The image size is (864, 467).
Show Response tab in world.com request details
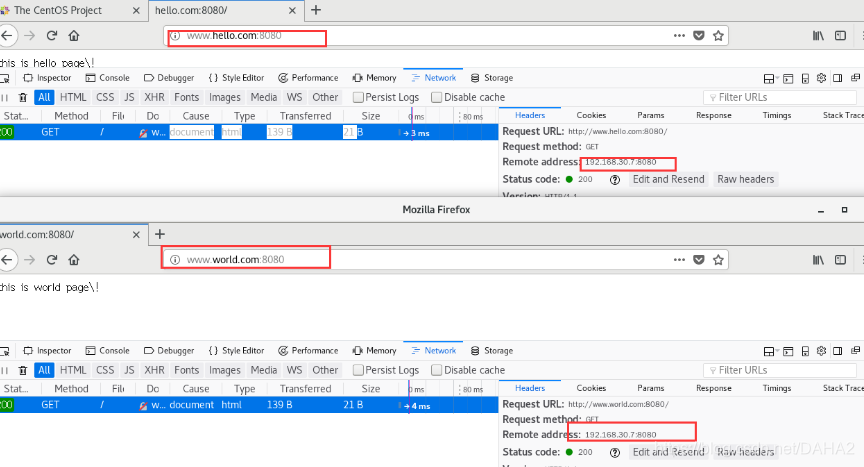[714, 388]
